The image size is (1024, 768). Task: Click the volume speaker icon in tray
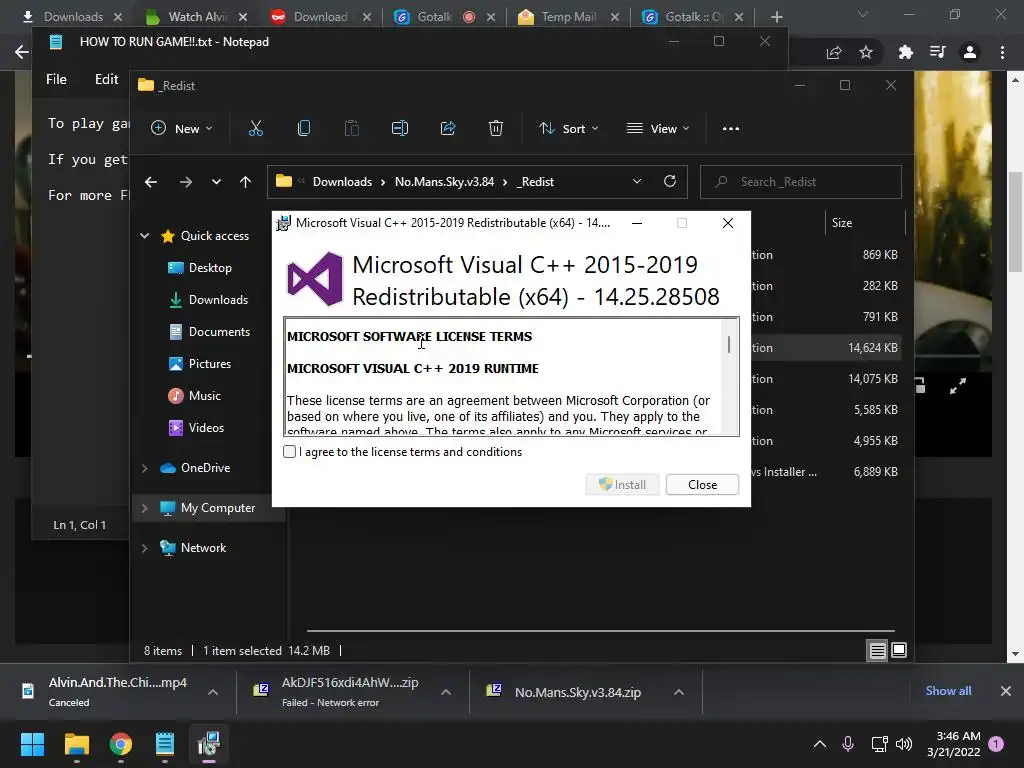click(x=904, y=744)
